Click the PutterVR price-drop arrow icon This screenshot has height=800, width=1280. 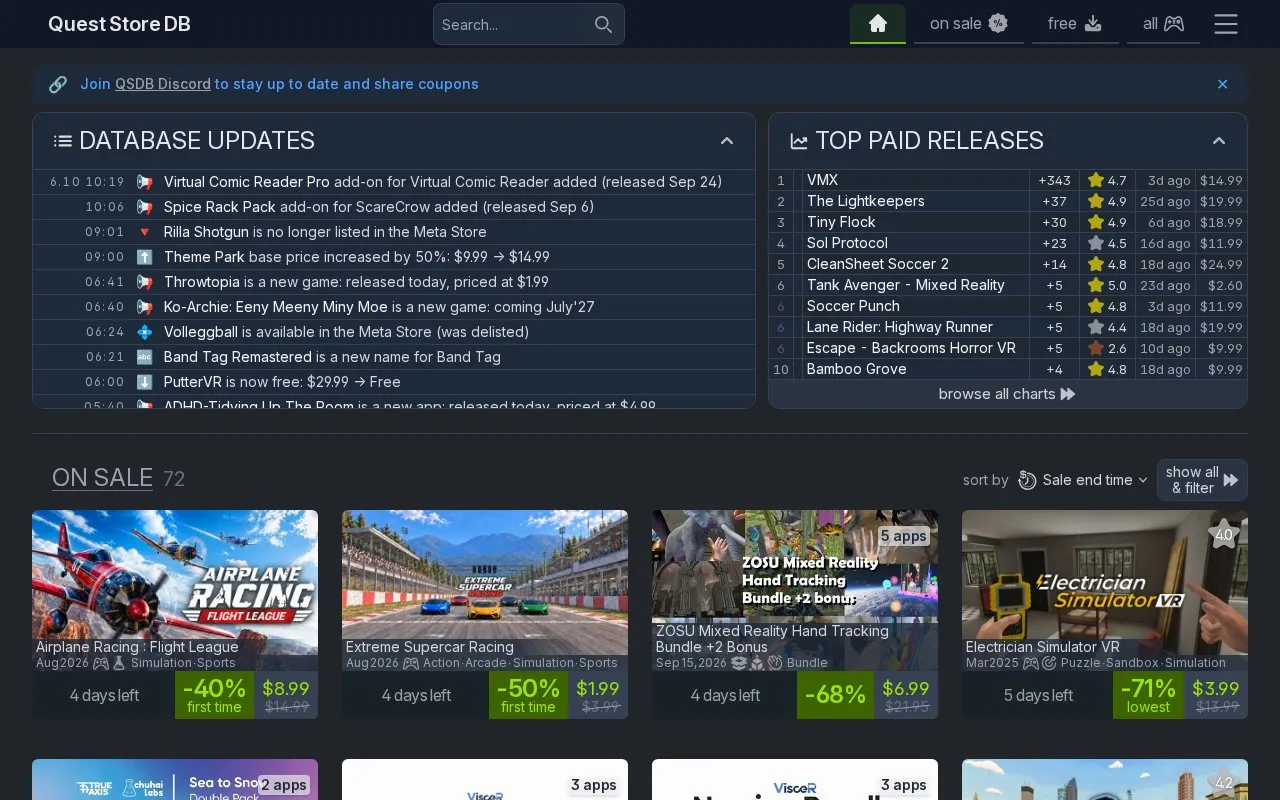click(144, 382)
